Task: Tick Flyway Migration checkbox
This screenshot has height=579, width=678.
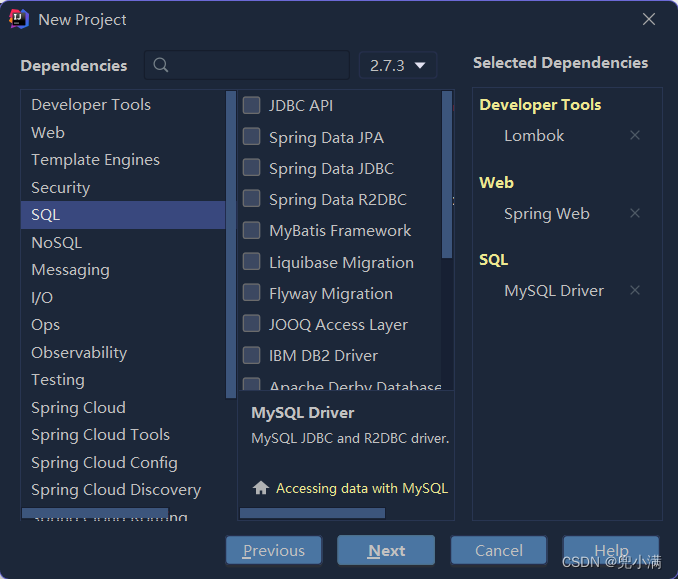Action: pos(251,292)
